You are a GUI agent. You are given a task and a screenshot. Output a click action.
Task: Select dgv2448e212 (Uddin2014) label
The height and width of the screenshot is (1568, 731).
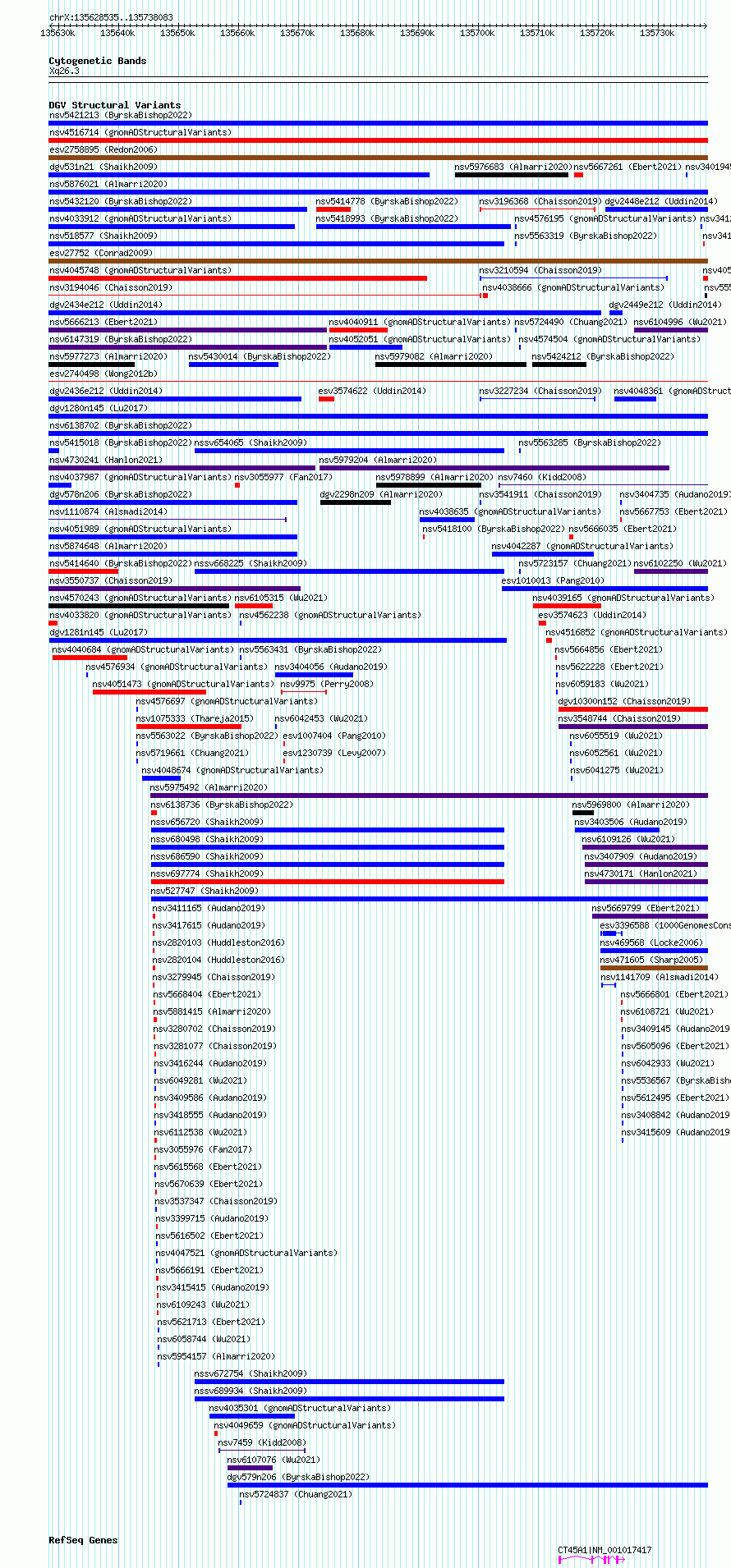(661, 201)
